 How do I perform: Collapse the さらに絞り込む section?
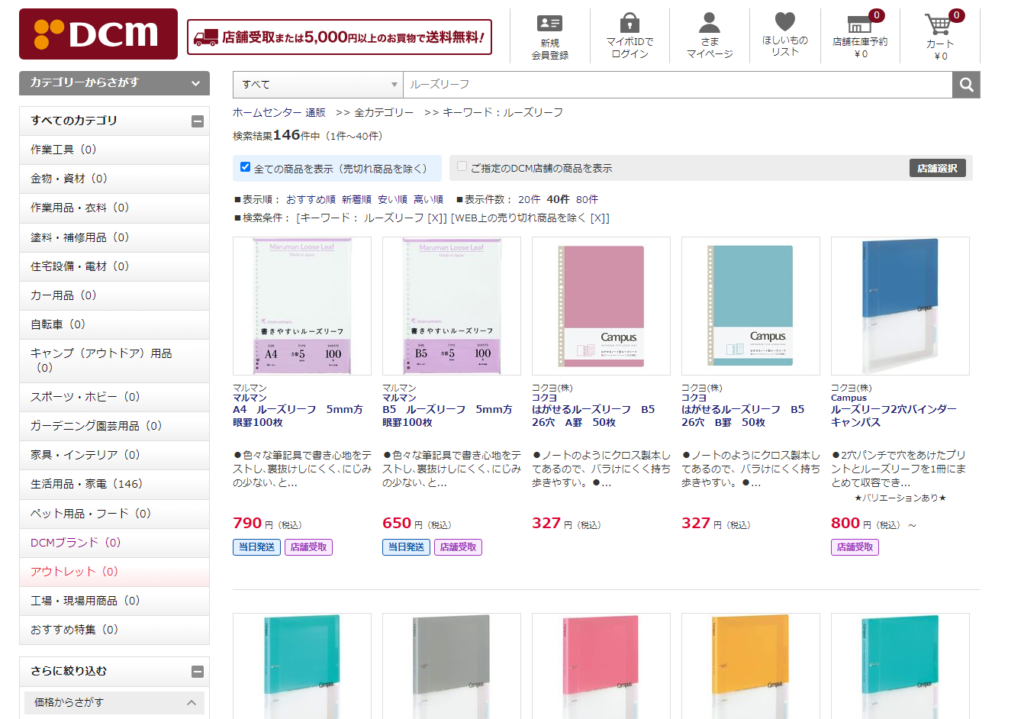click(197, 671)
